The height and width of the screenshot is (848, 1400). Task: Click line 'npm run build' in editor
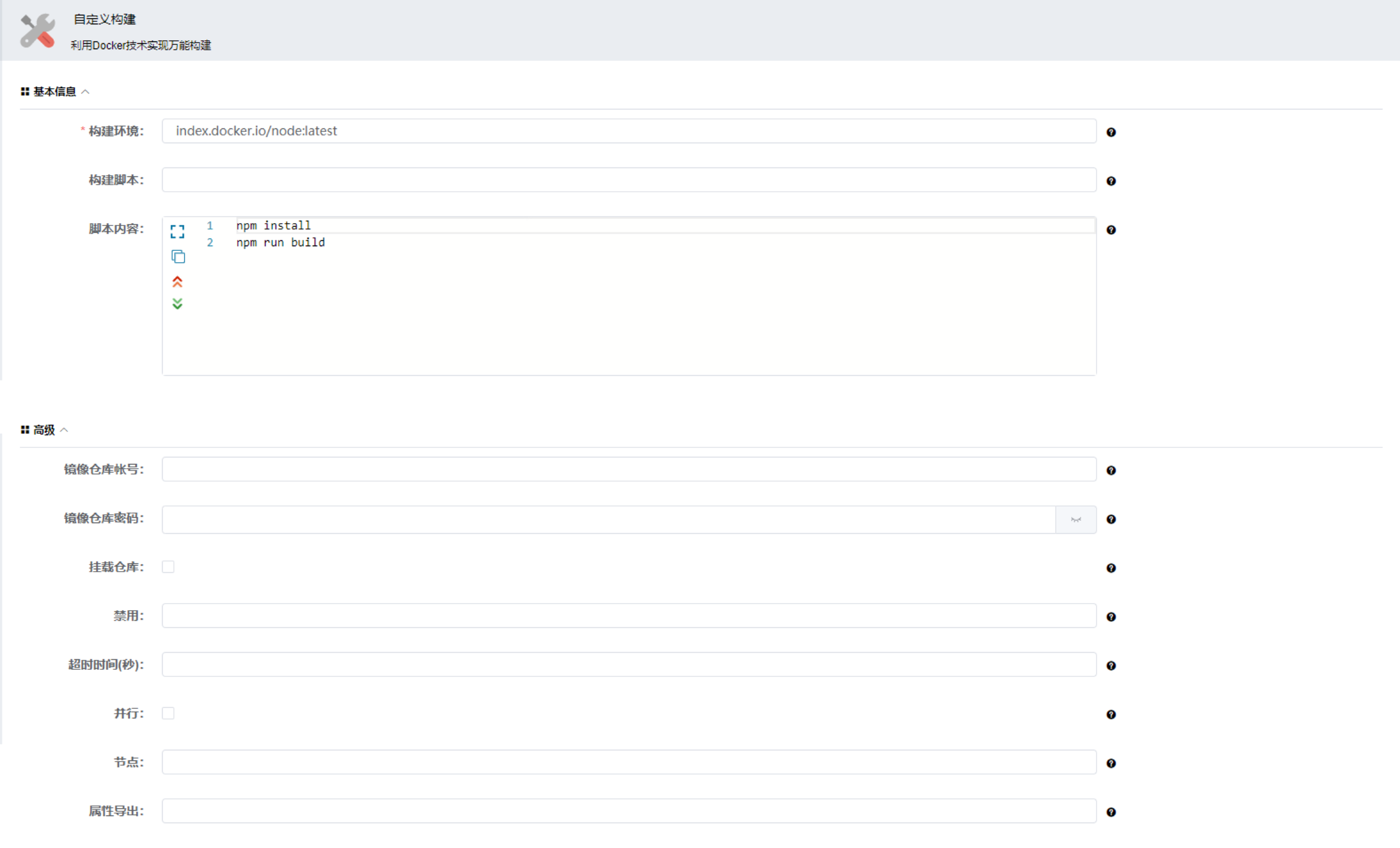281,243
